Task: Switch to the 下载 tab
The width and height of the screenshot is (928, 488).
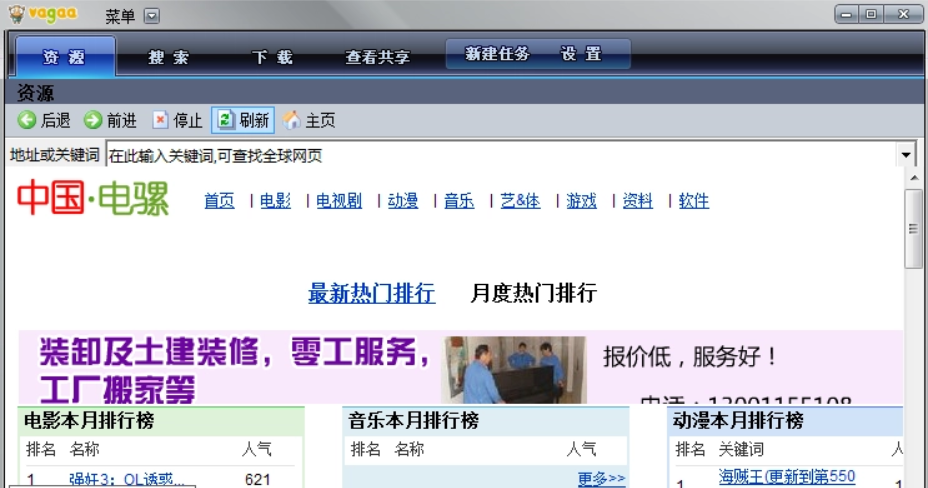Action: (x=272, y=57)
